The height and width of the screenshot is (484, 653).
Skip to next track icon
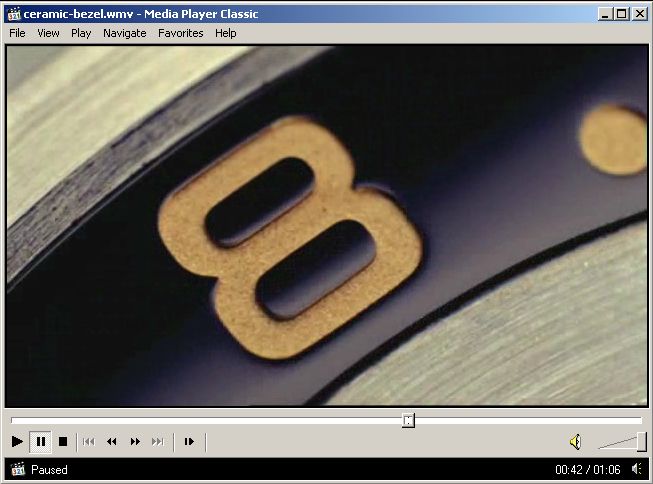point(158,442)
